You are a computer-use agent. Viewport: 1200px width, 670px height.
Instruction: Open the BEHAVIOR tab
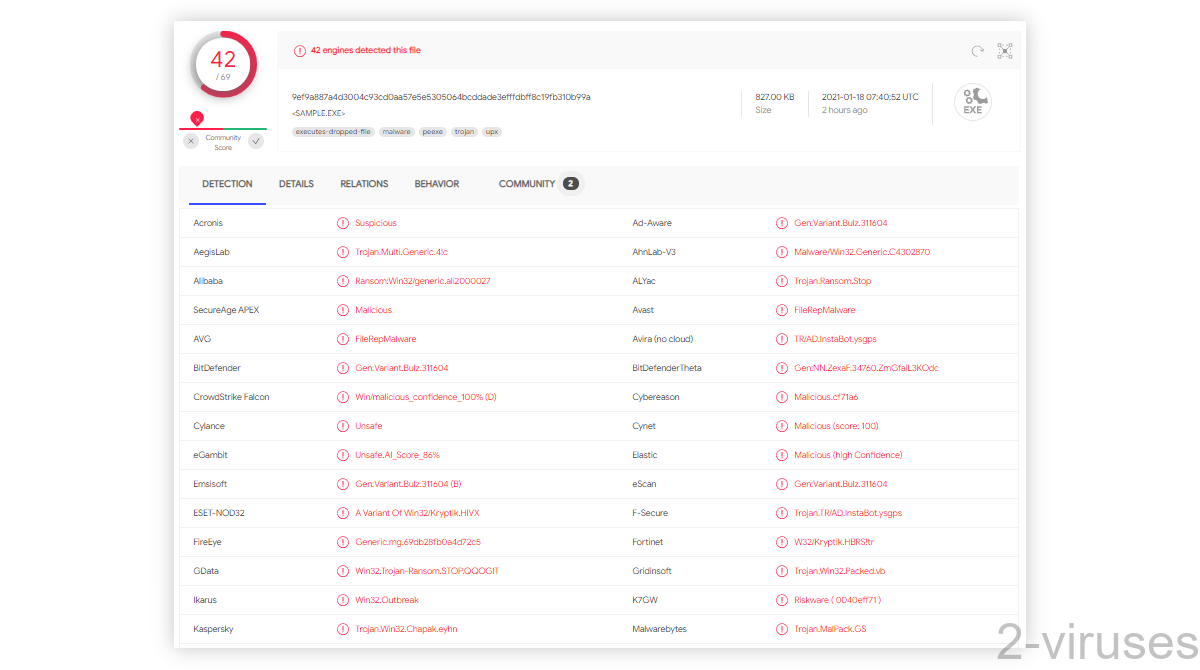(437, 184)
